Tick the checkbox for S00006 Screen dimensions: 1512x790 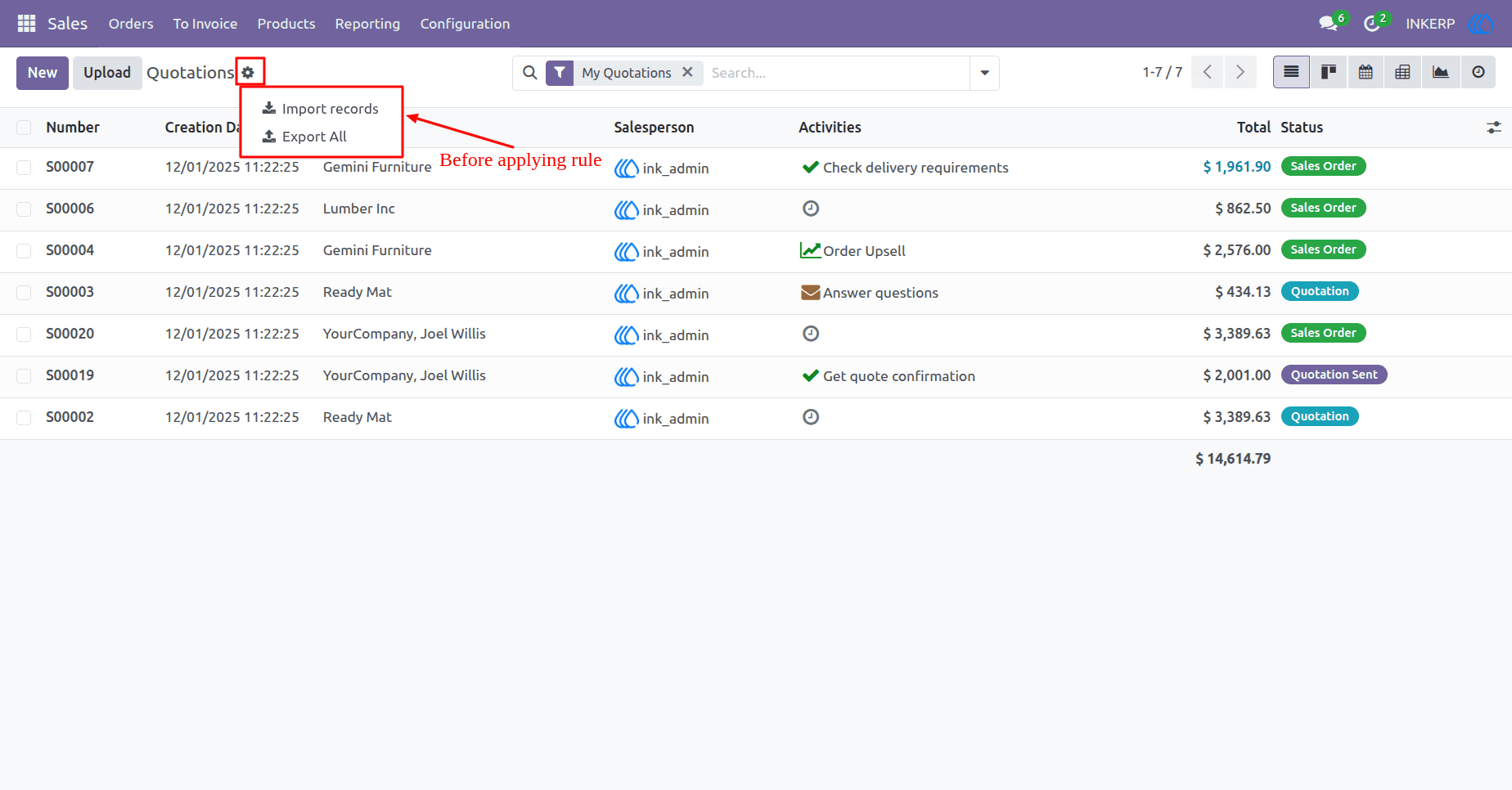(24, 209)
